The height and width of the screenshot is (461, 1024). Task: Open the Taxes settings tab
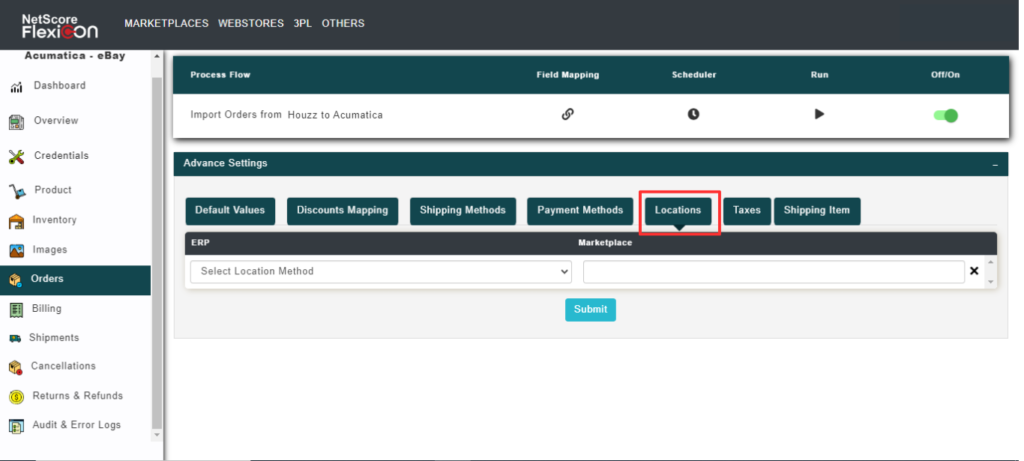click(x=746, y=211)
